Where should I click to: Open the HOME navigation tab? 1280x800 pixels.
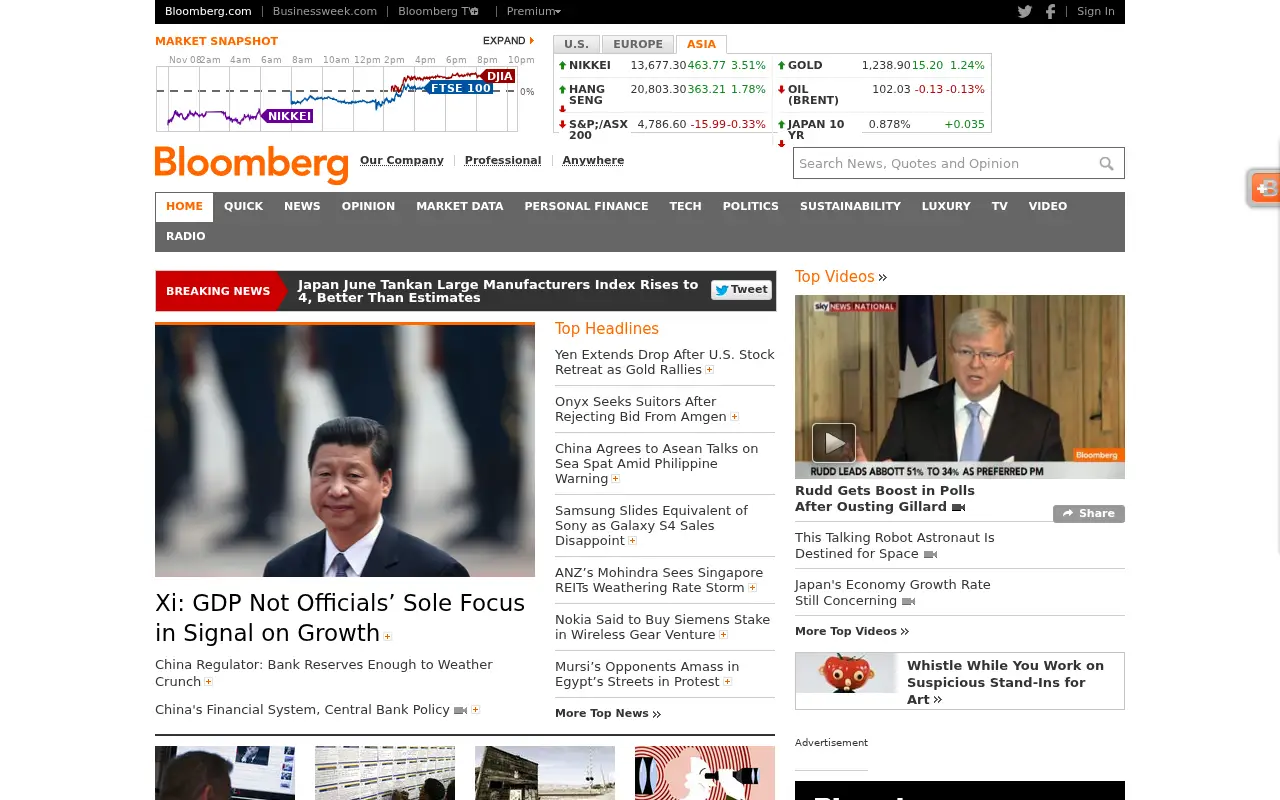click(x=184, y=207)
